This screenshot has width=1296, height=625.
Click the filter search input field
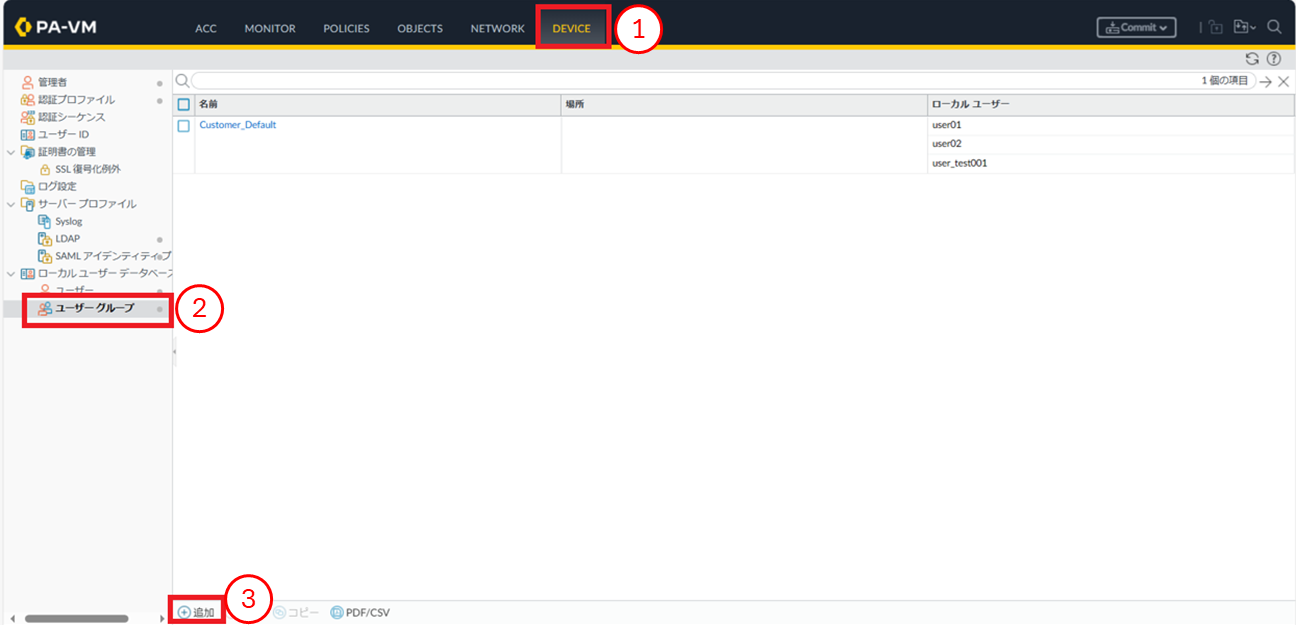tap(724, 80)
